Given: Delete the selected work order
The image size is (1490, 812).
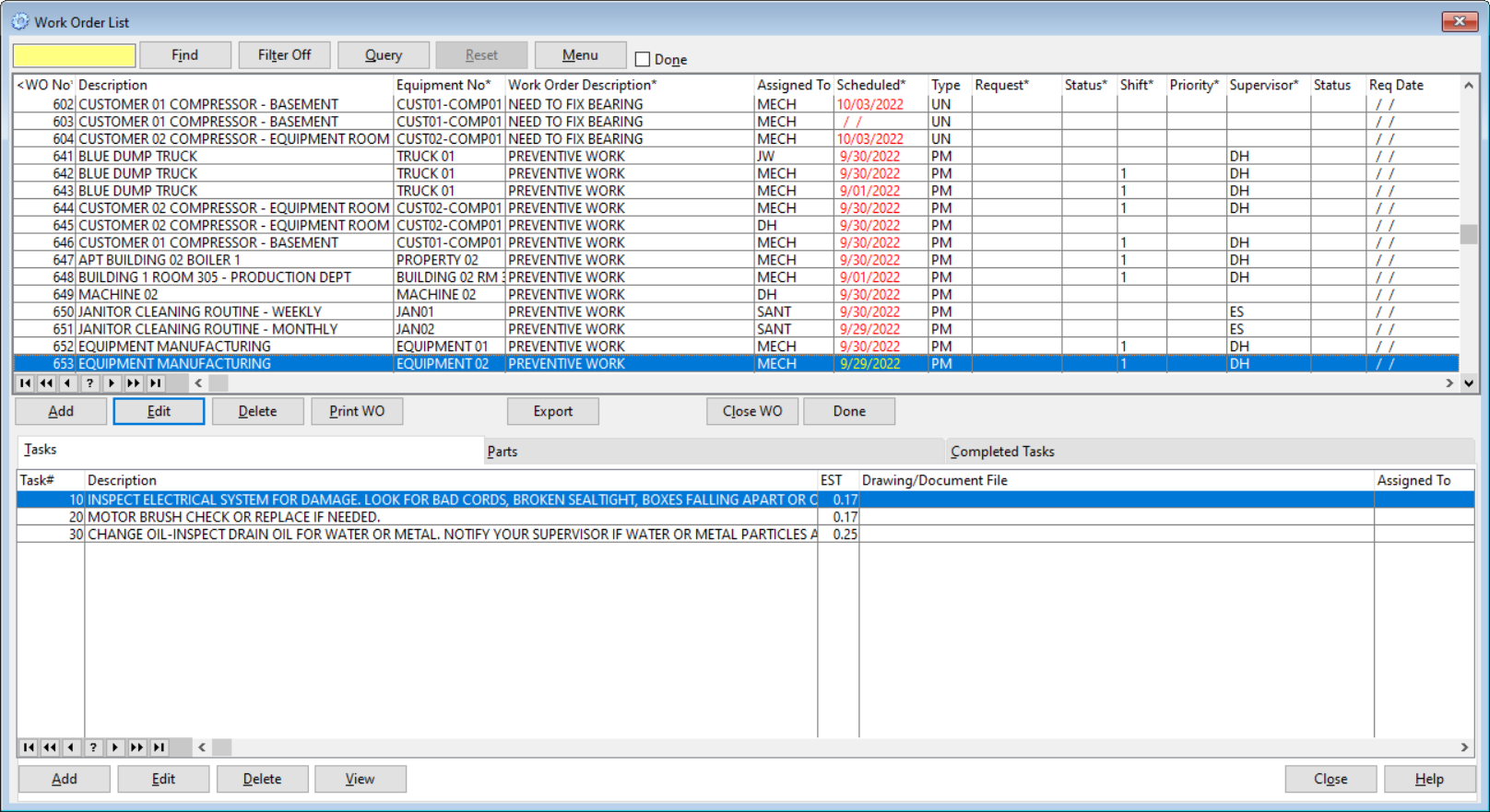Looking at the screenshot, I should [257, 411].
